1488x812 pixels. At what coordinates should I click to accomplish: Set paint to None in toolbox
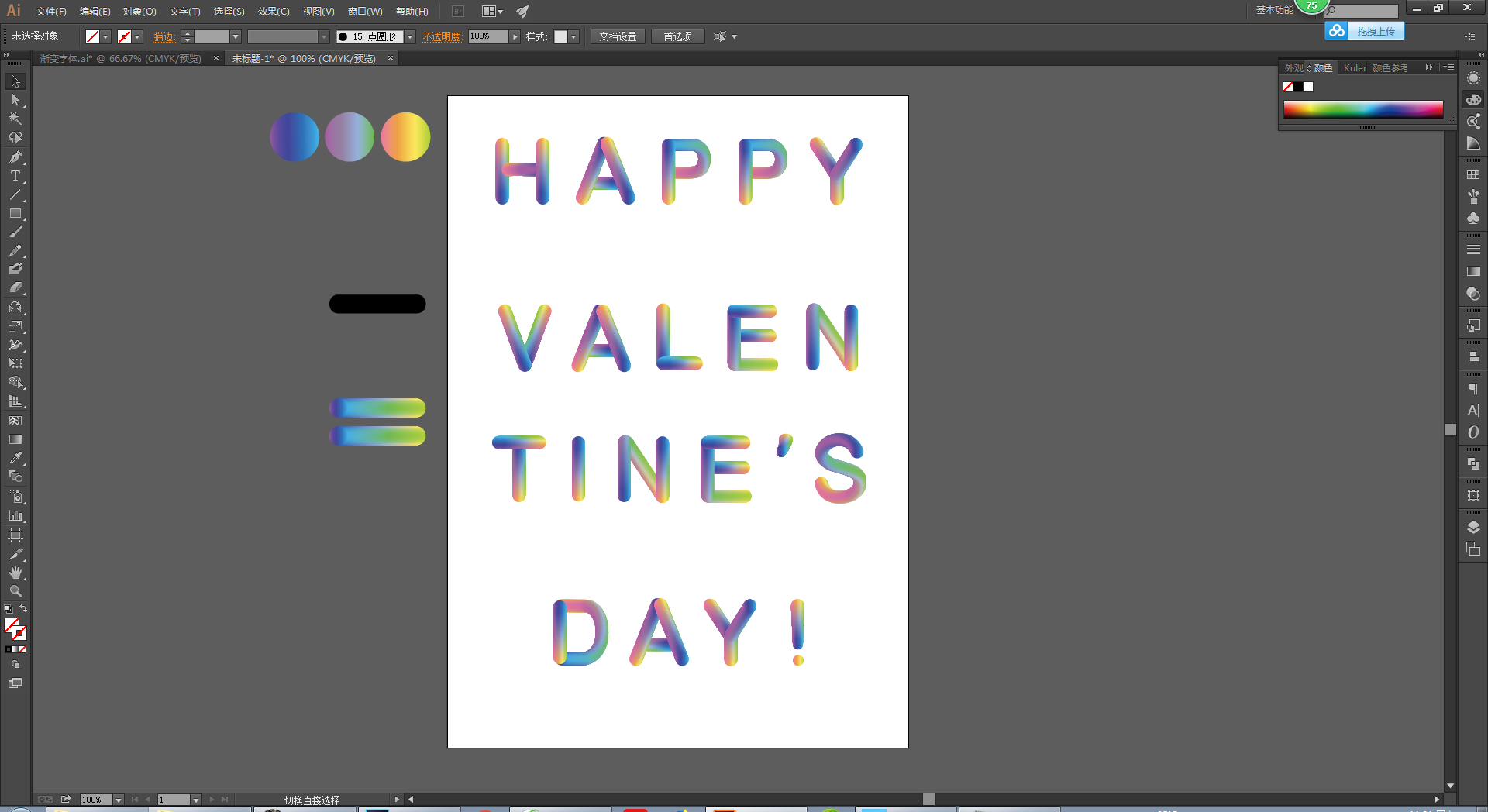pyautogui.click(x=22, y=649)
